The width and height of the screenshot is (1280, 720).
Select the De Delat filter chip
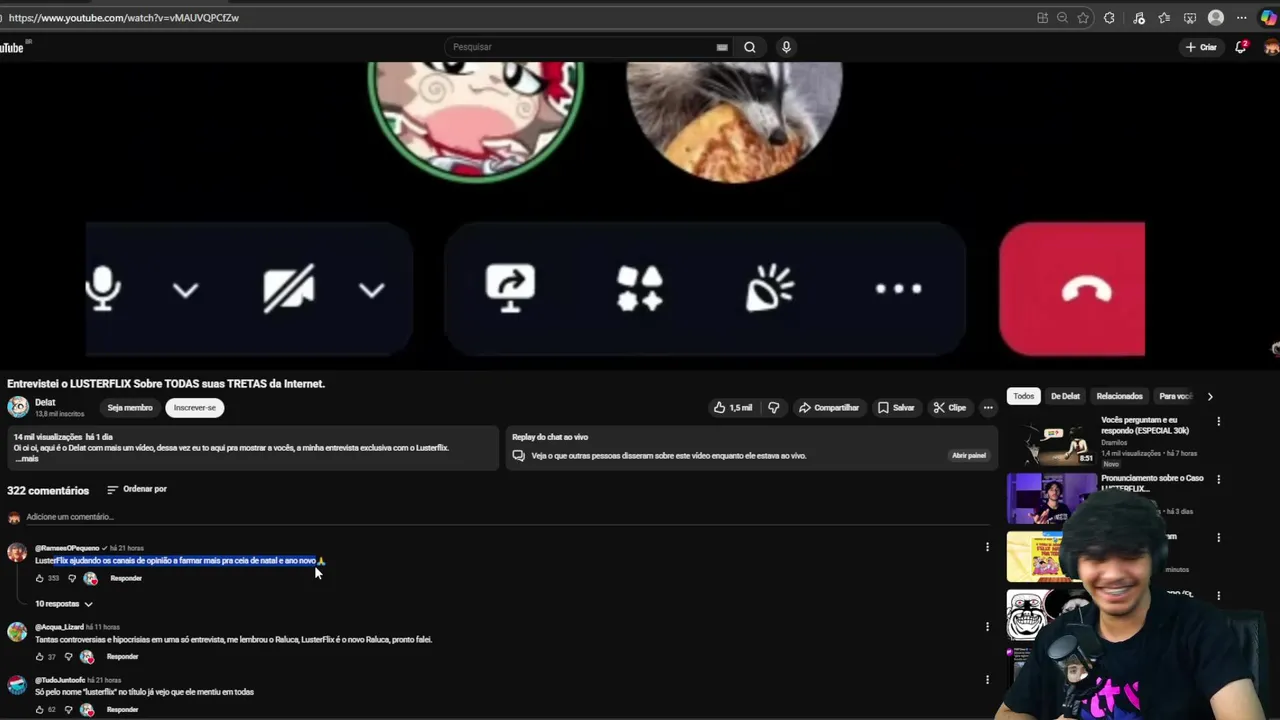pos(1065,397)
